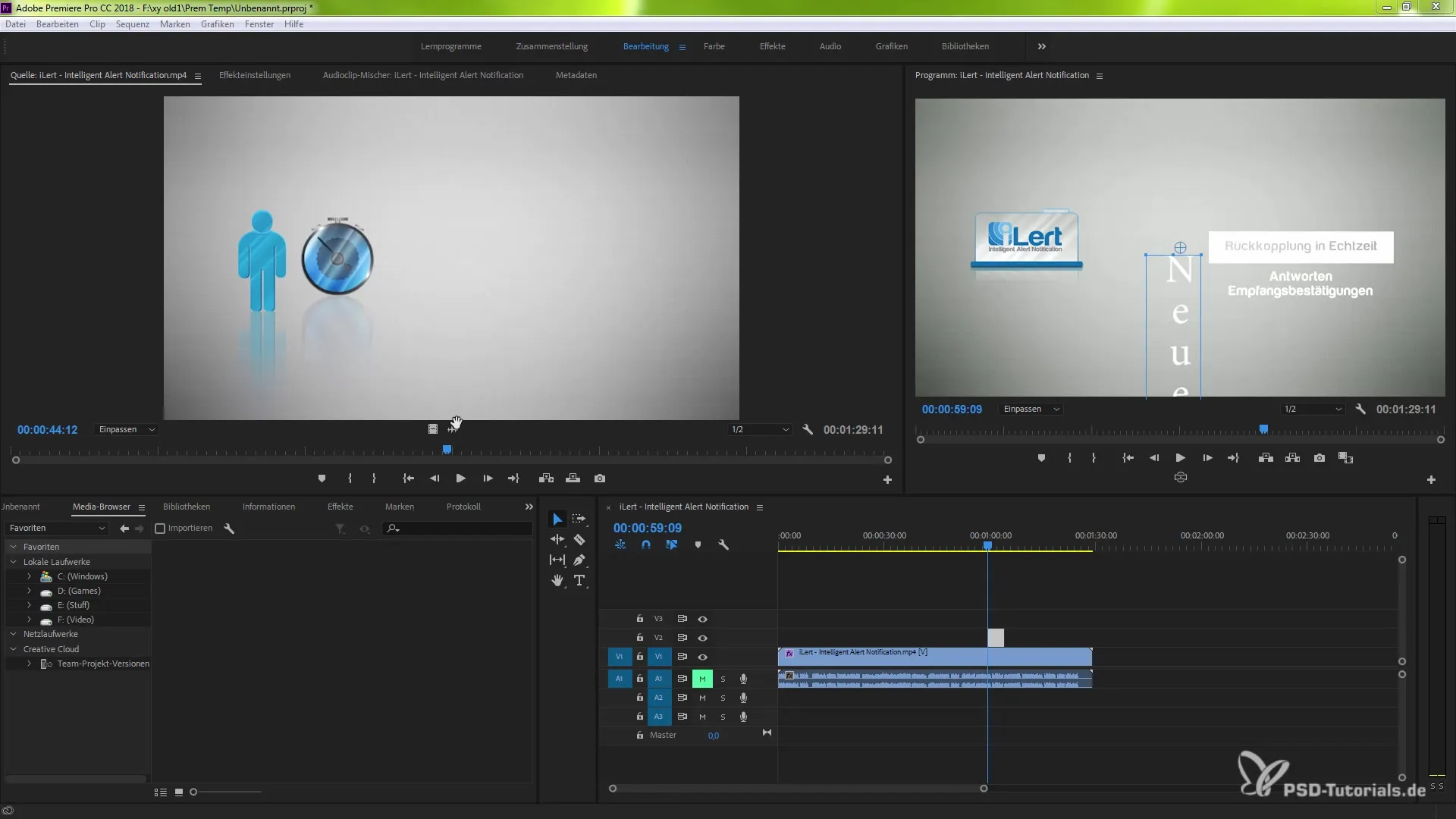Toggle V3 track output eye
Screen dimensions: 1456x819
coord(702,620)
